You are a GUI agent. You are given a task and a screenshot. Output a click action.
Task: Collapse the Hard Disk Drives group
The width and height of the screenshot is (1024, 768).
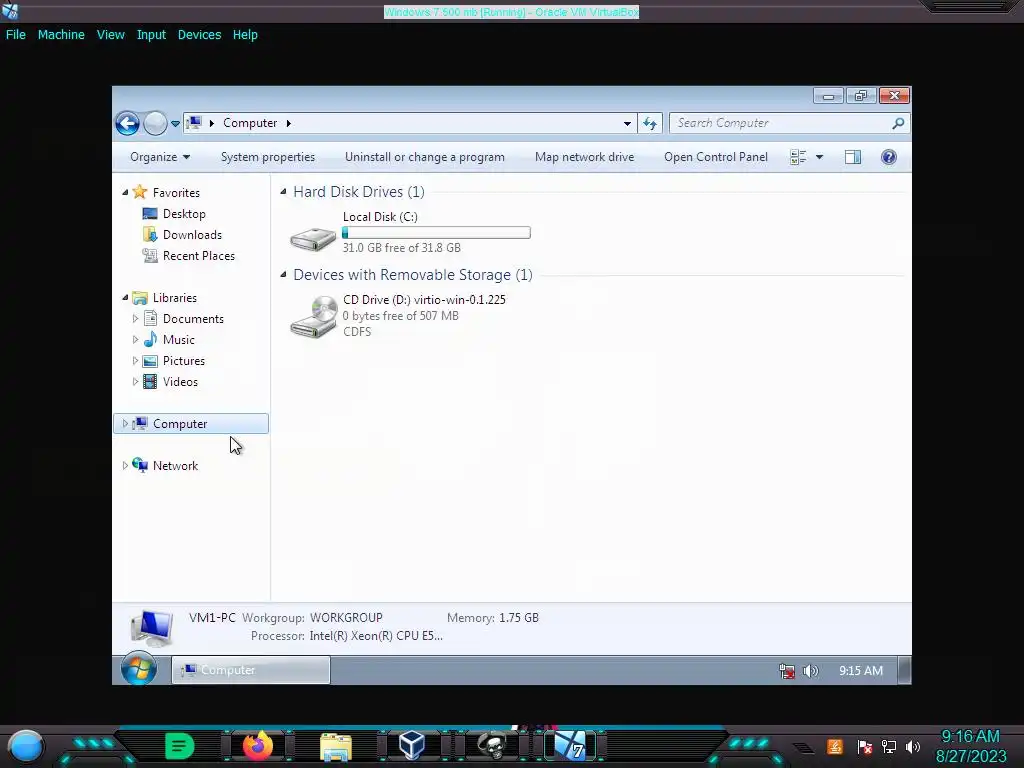click(x=283, y=191)
